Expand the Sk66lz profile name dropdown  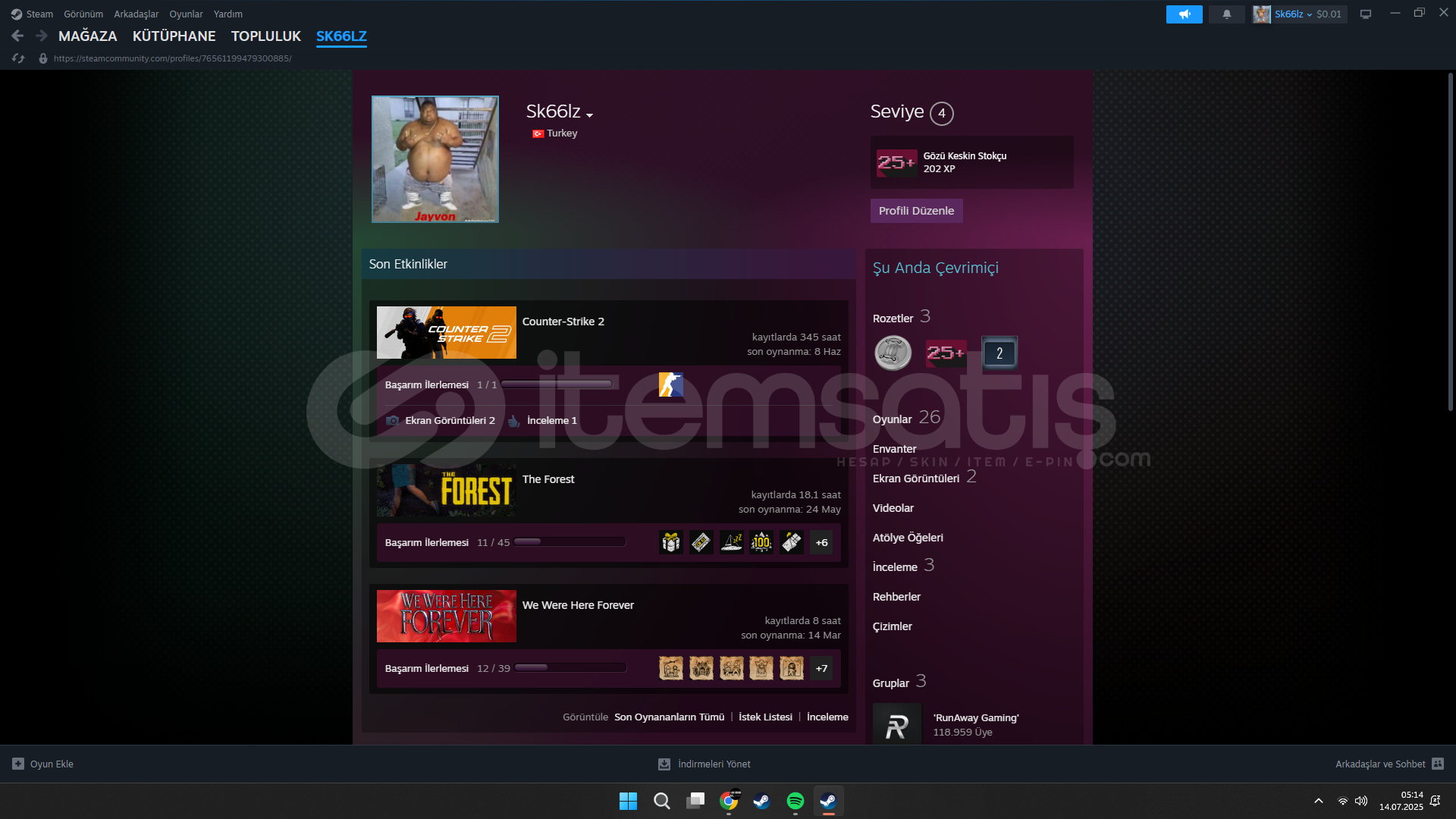(589, 115)
